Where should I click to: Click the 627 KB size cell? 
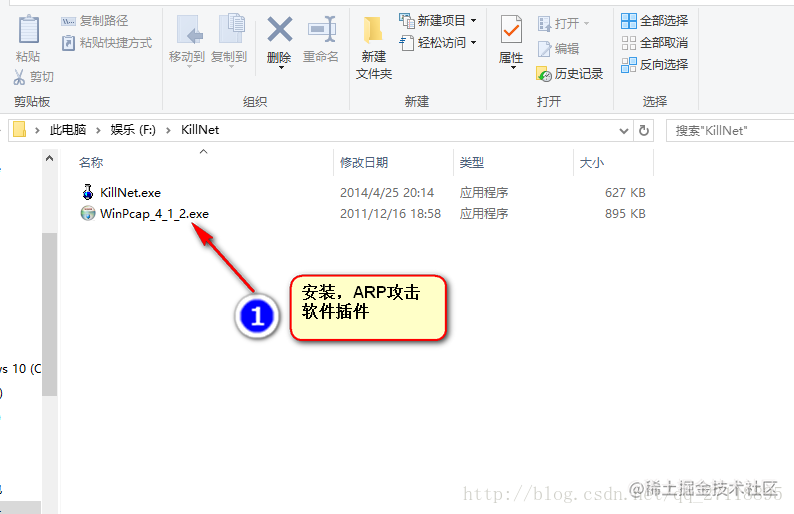(625, 192)
